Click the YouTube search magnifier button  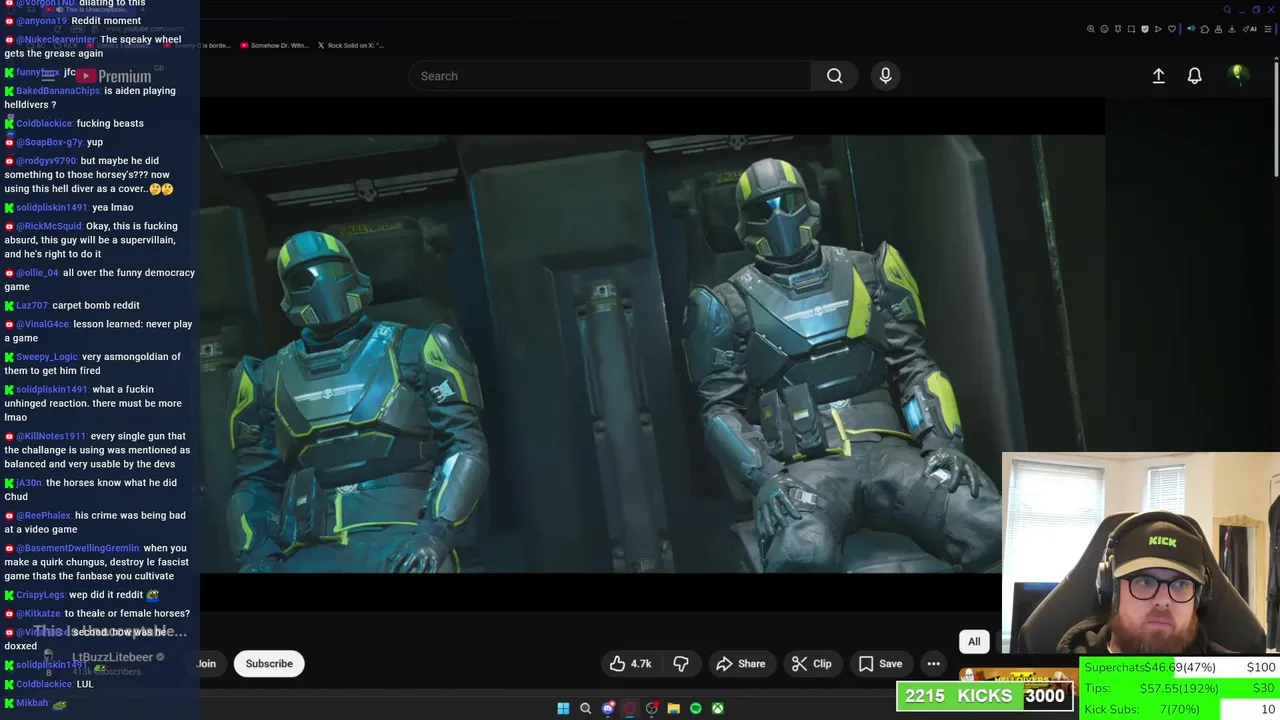834,76
